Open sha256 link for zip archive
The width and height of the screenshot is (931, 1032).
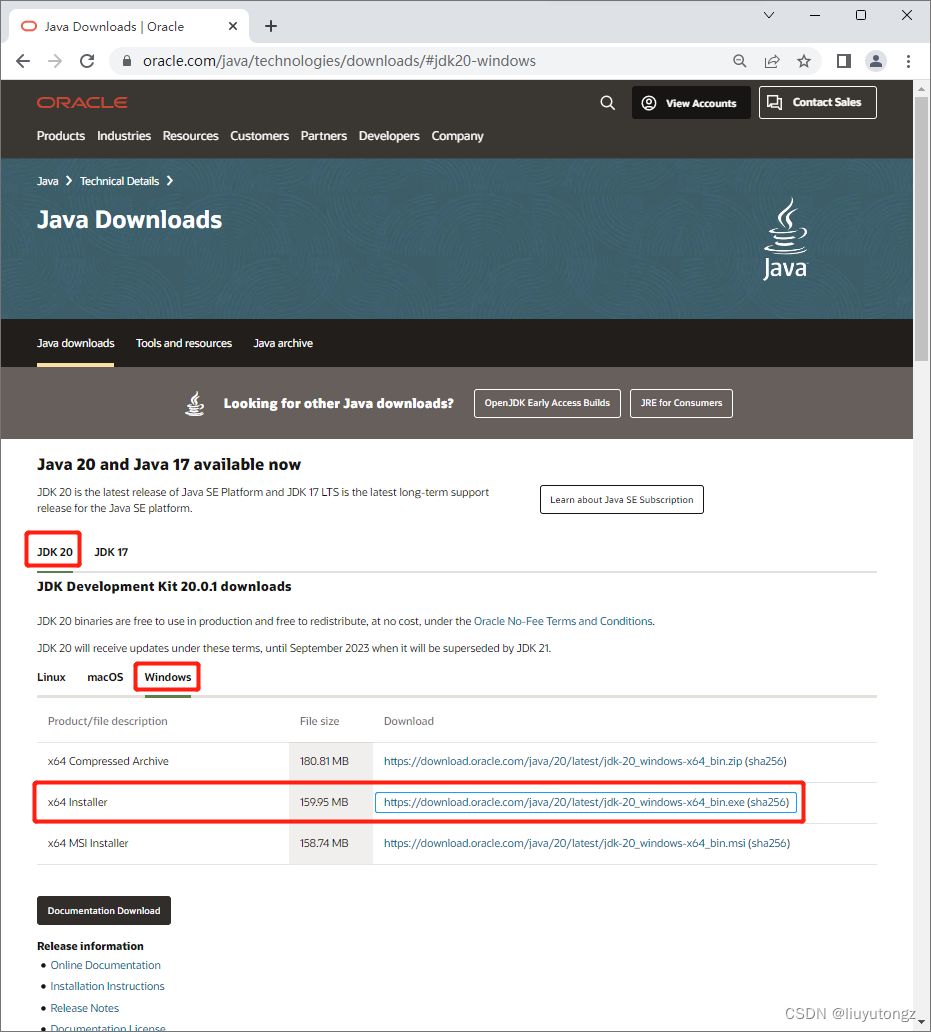point(767,761)
